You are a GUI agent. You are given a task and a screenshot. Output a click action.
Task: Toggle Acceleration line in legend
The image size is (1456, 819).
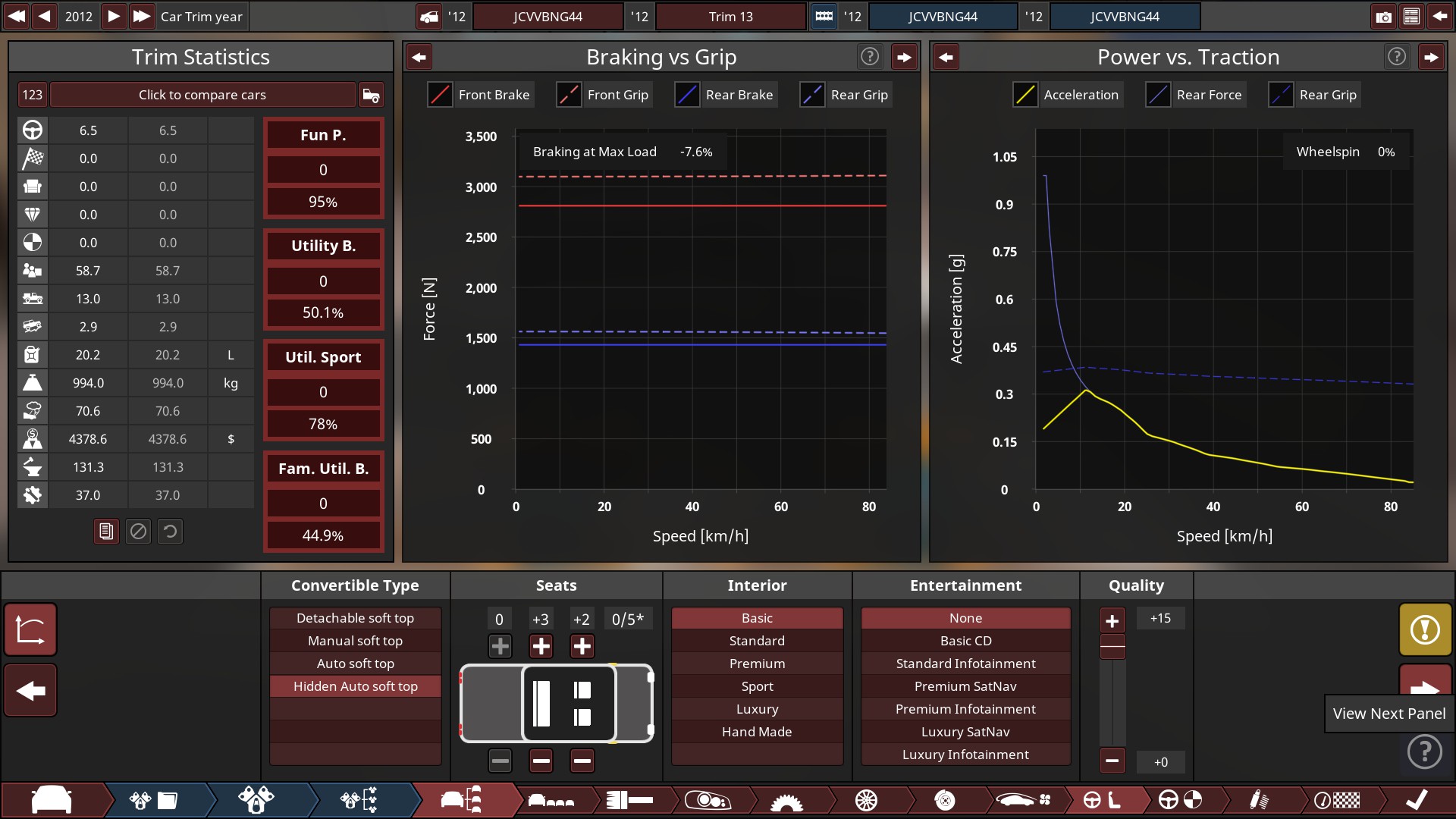pyautogui.click(x=1068, y=95)
